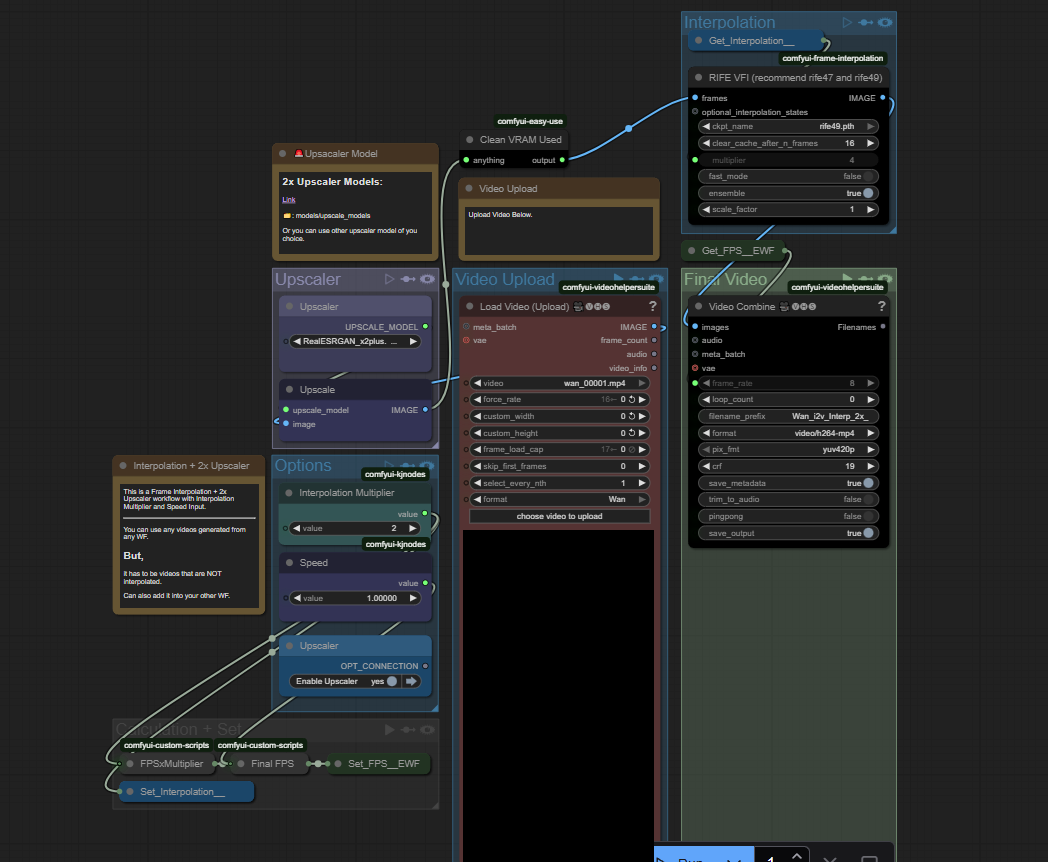The height and width of the screenshot is (862, 1048).
Task: Open the pix_fmt yuv420p dropdown
Action: coord(788,450)
